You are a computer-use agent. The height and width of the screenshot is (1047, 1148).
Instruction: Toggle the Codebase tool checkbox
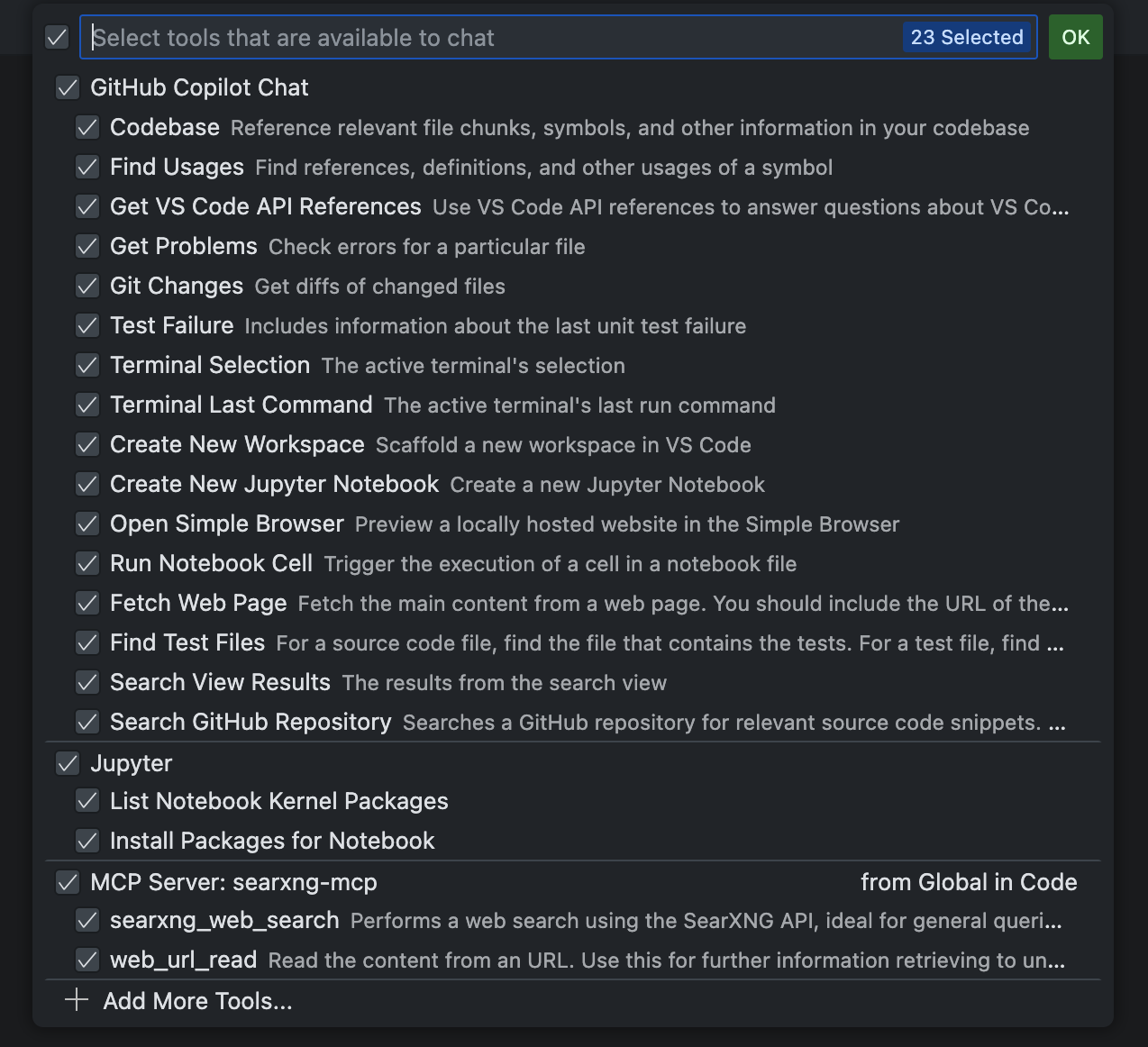point(87,128)
